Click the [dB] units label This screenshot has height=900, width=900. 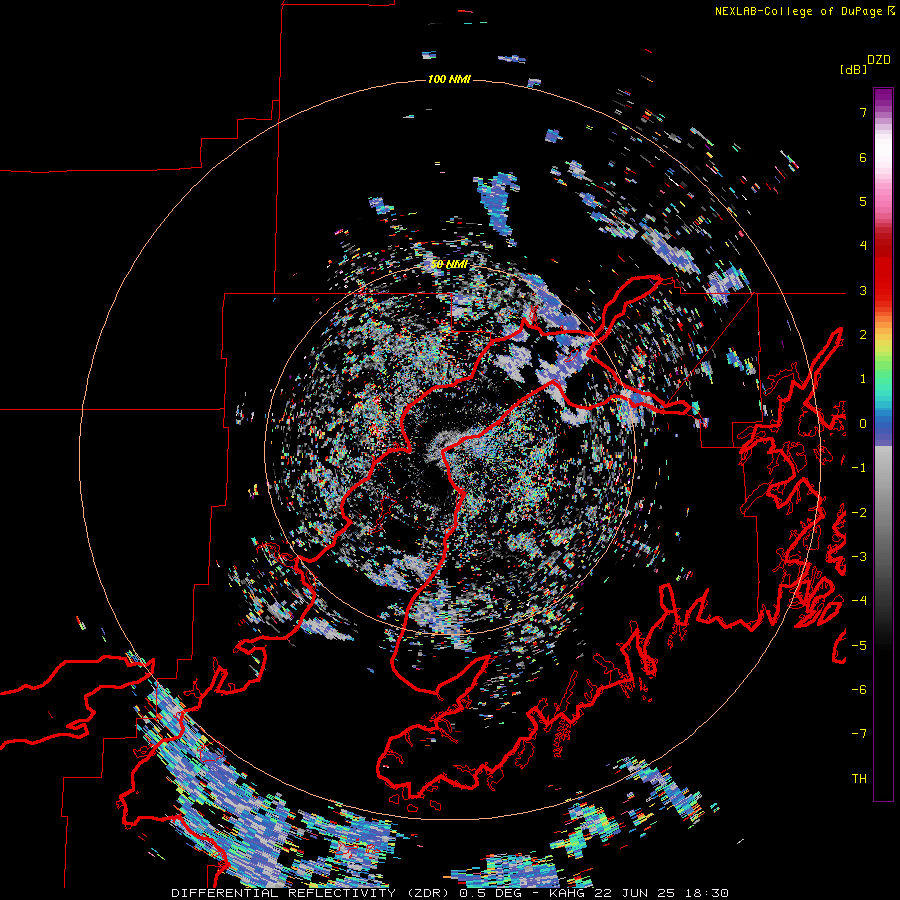point(854,69)
